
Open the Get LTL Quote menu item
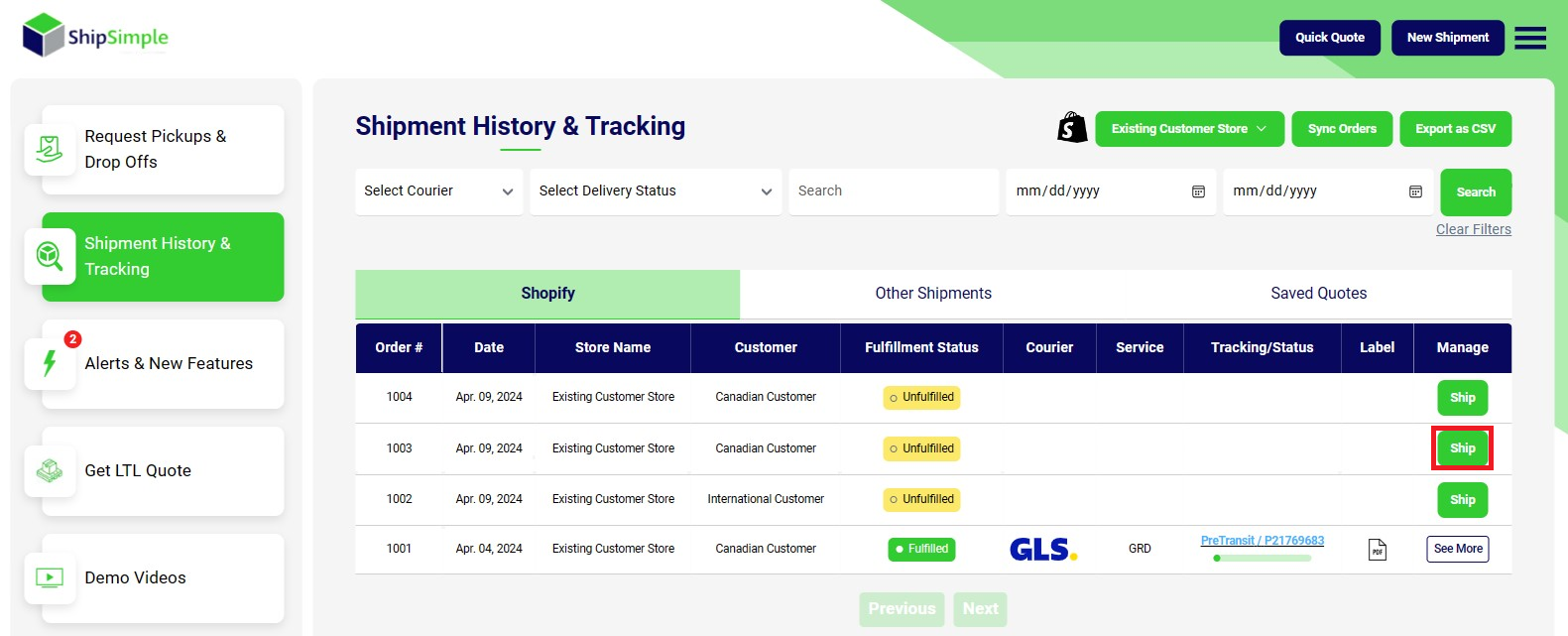[163, 471]
